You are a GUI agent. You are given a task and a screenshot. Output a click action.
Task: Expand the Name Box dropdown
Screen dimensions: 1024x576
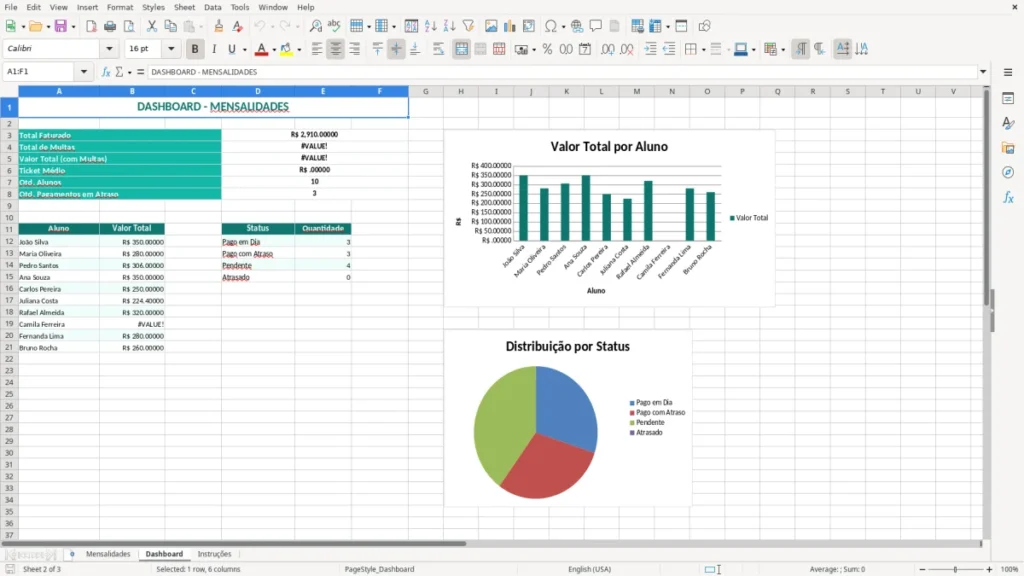coord(84,72)
